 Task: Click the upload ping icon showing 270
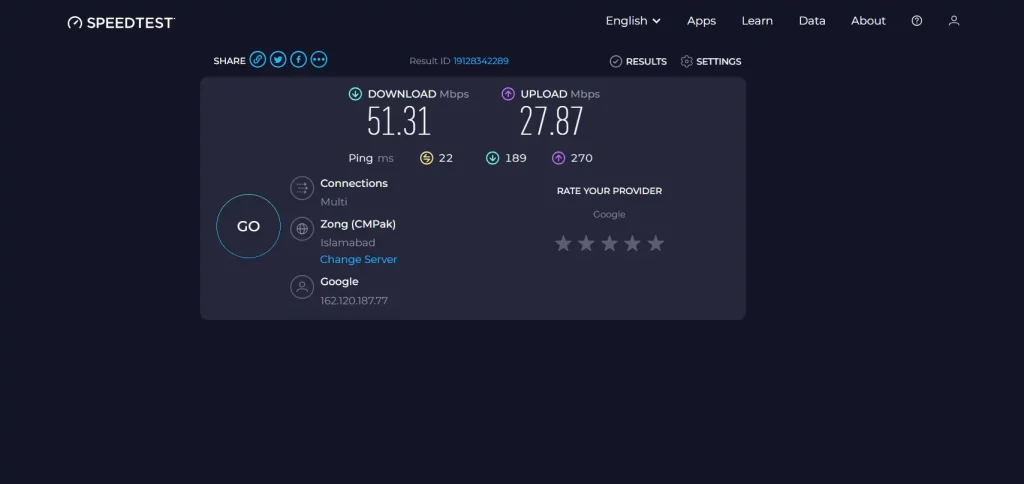558,158
